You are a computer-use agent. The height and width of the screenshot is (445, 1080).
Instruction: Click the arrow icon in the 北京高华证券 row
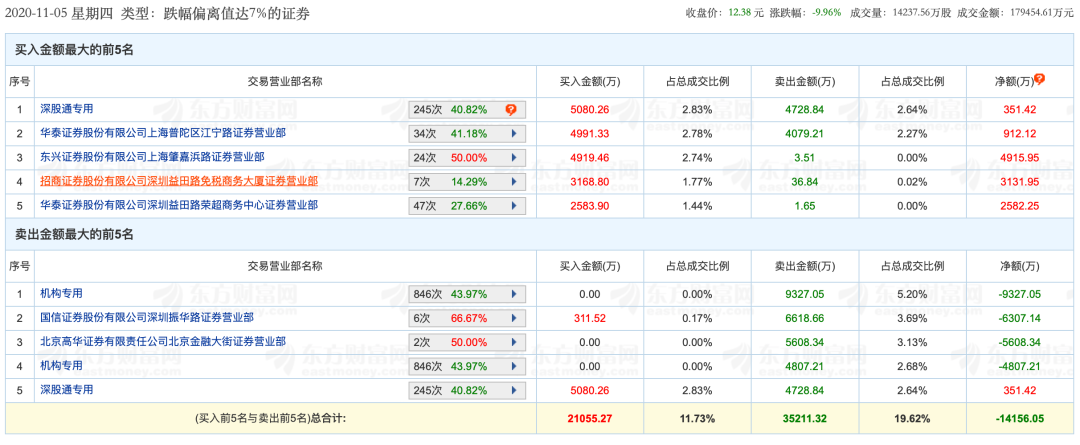[514, 342]
